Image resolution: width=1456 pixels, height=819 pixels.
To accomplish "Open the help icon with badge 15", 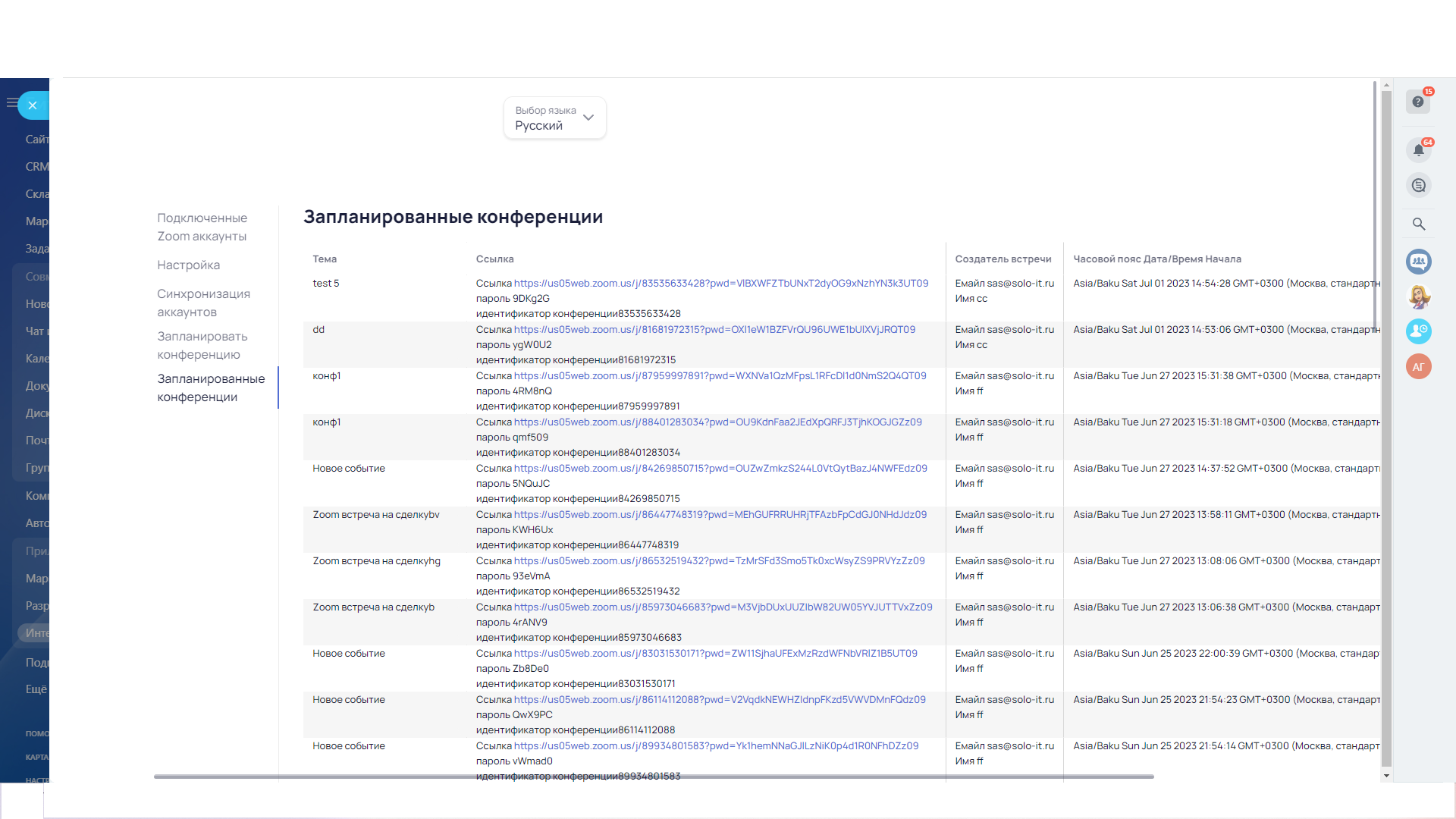I will point(1418,102).
